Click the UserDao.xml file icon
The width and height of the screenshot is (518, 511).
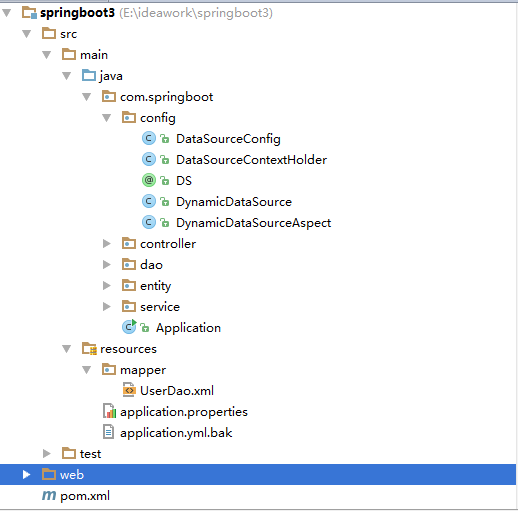(x=129, y=390)
